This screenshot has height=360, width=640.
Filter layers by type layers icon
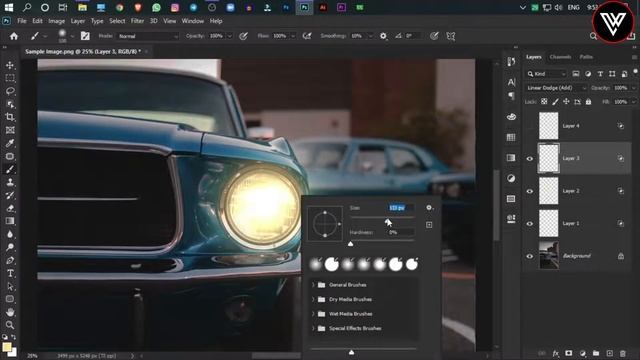(x=600, y=74)
